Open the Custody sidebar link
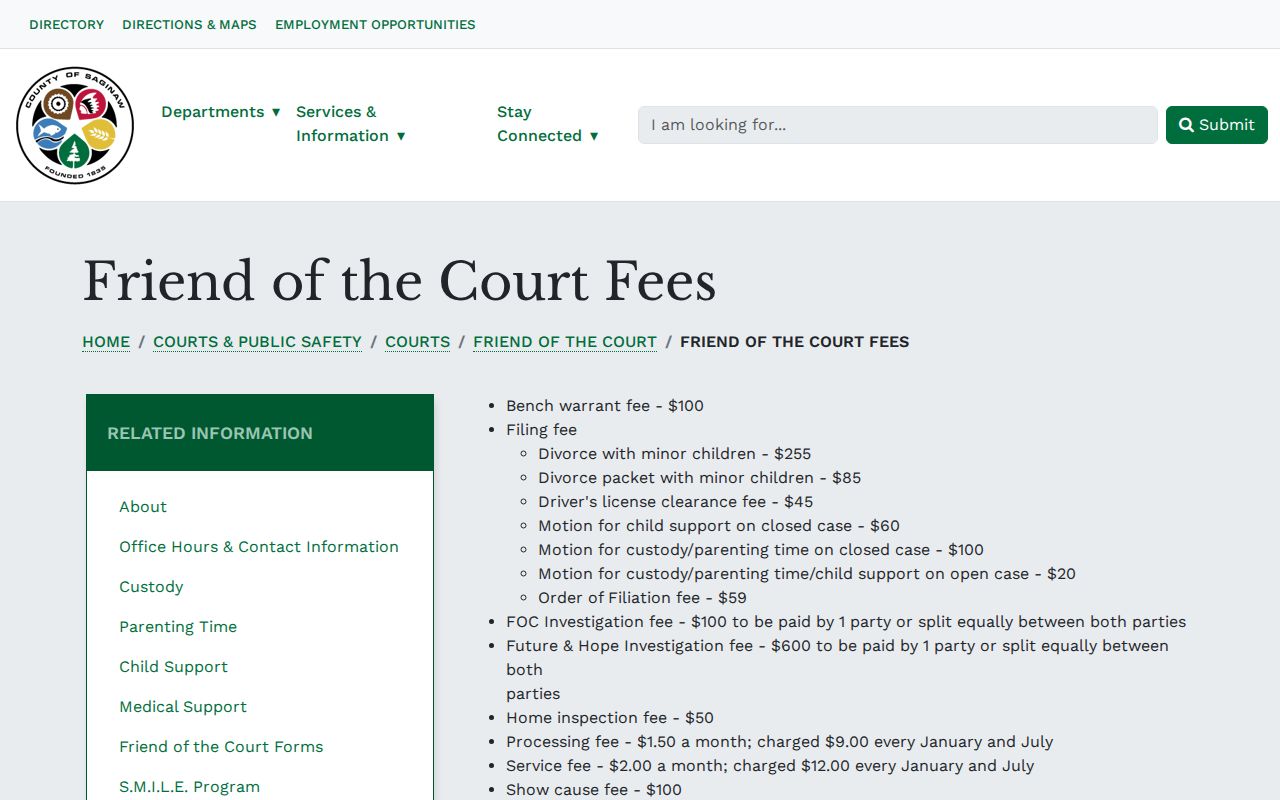 coord(151,587)
